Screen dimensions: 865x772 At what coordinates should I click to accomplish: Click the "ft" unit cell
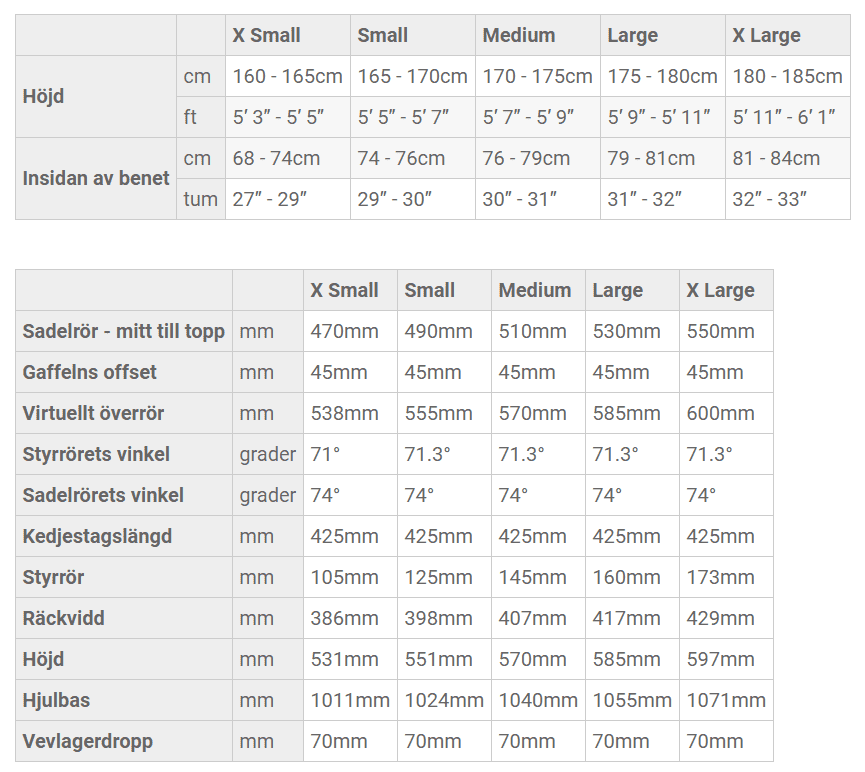point(190,117)
